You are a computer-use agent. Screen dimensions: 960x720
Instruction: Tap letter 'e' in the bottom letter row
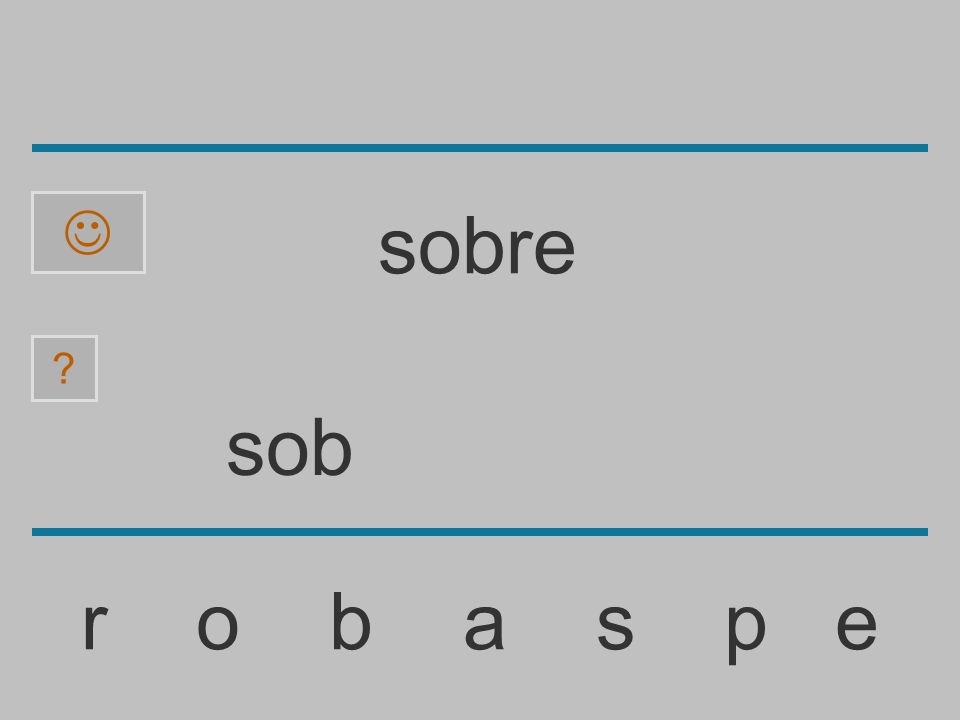[x=857, y=626]
